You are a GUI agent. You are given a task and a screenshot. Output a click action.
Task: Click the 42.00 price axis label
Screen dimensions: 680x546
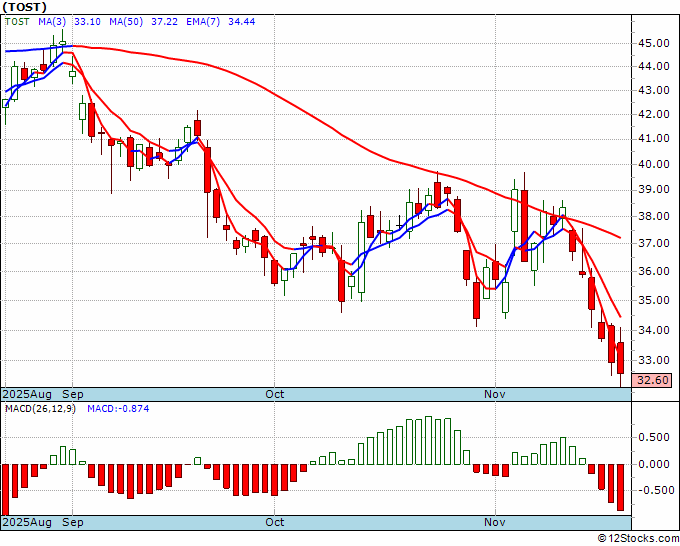[654, 114]
